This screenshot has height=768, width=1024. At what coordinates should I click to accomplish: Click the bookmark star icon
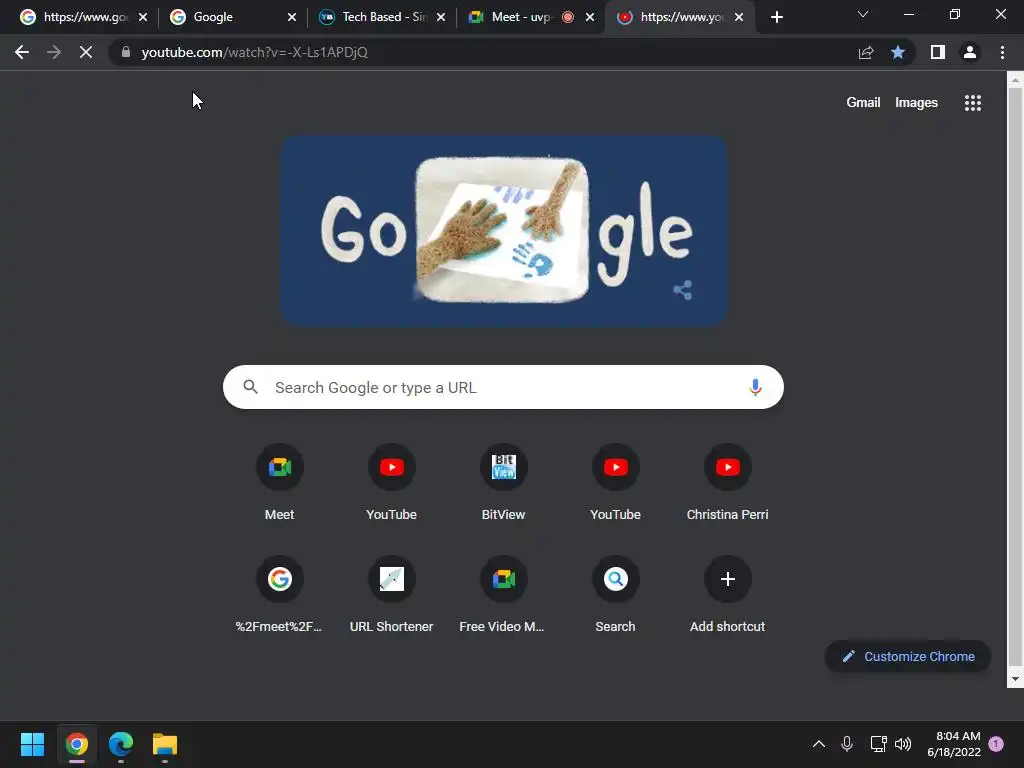pos(898,52)
